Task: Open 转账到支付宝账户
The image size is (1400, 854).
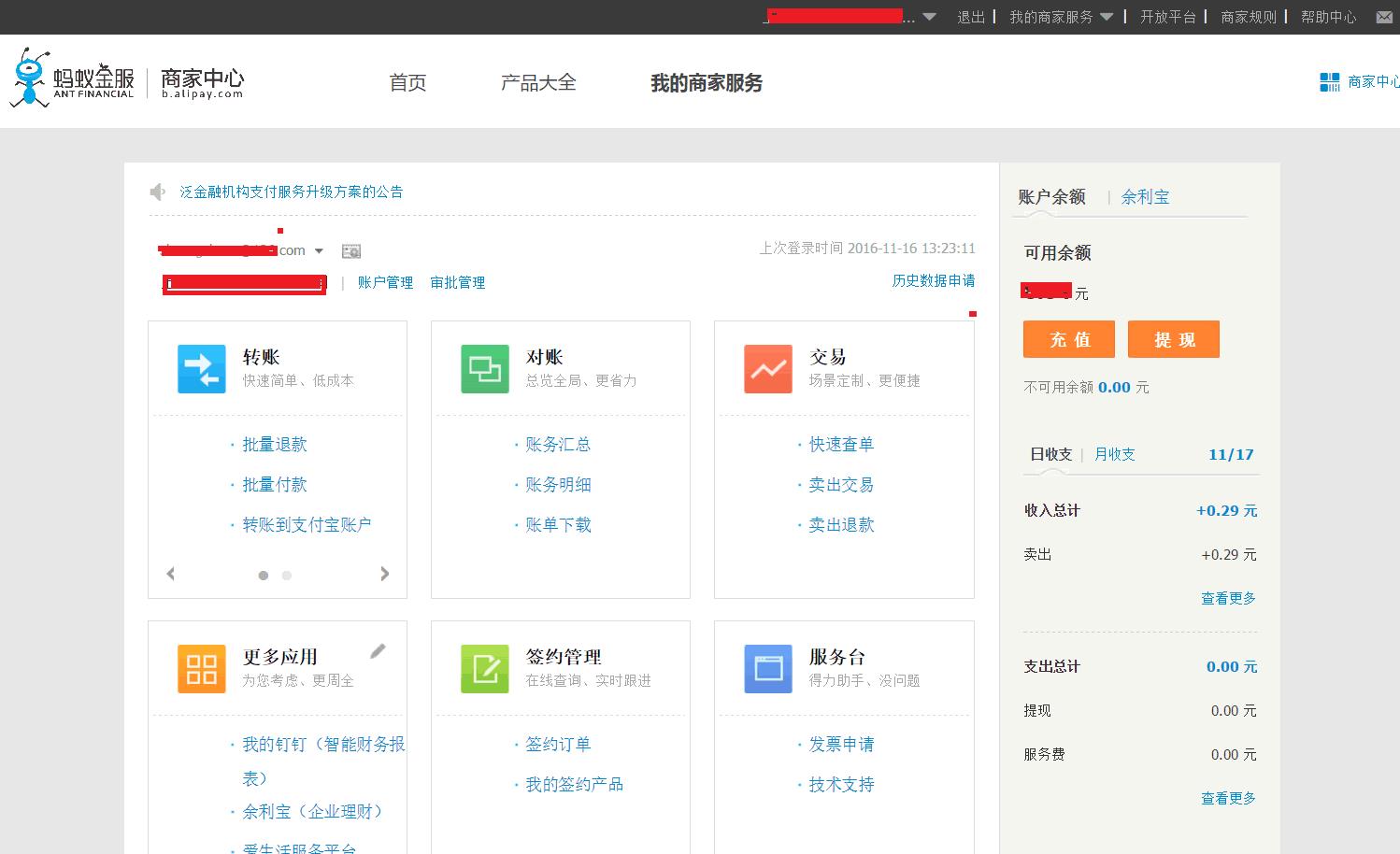Action: [x=307, y=525]
